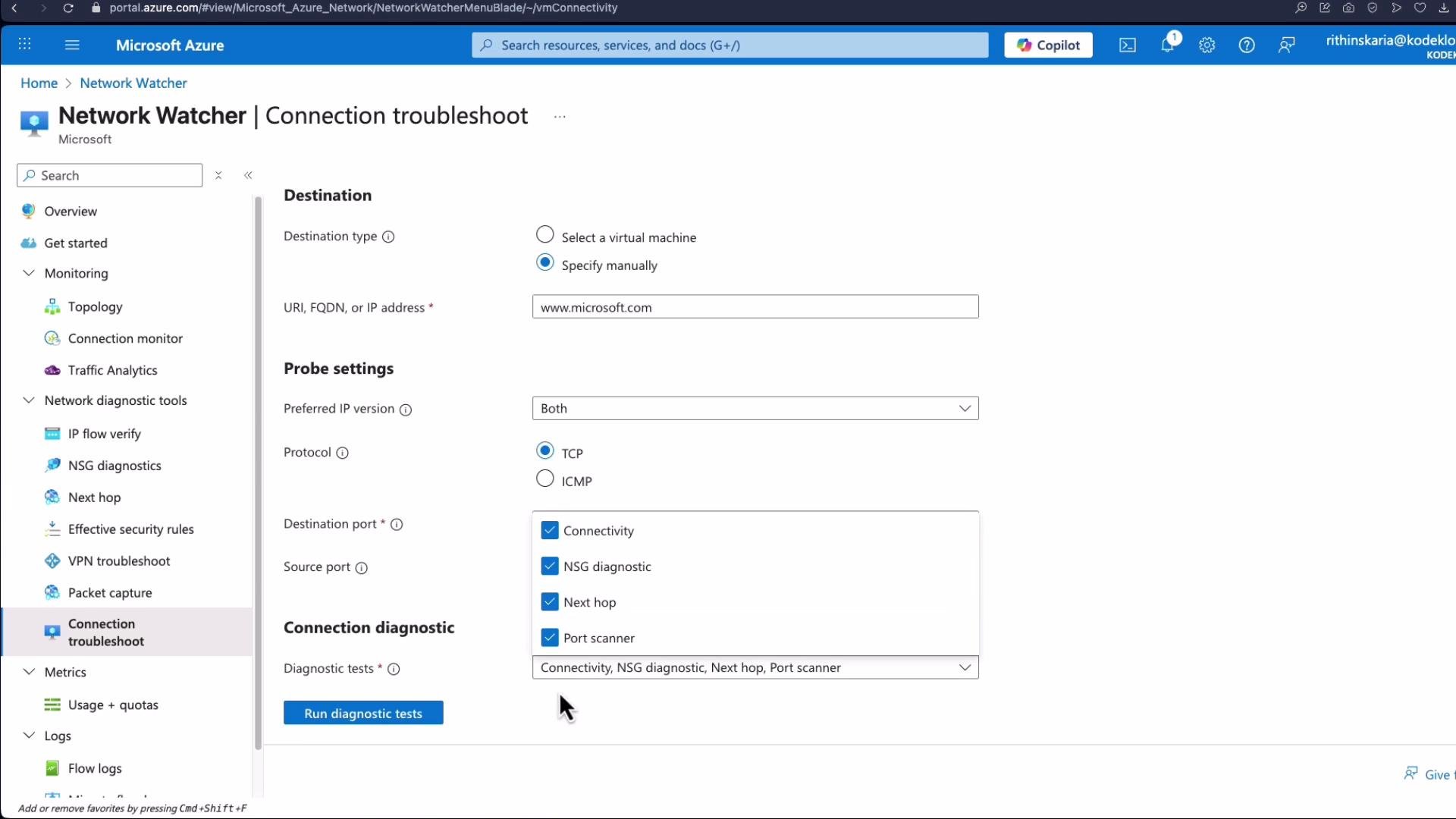Viewport: 1456px width, 819px height.
Task: Go to Network Watcher breadcrumb
Action: (x=133, y=83)
